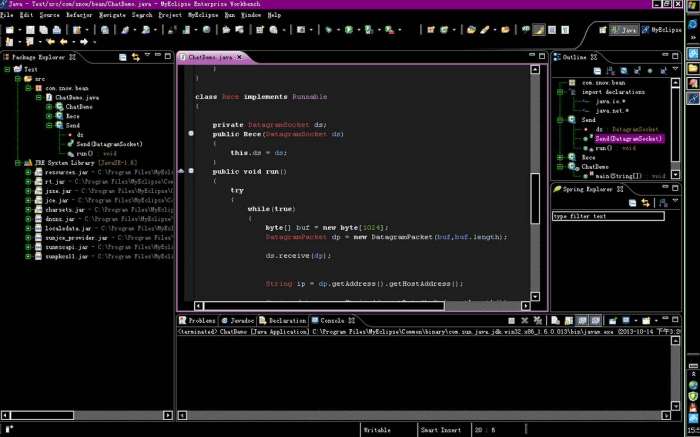Click the New file toolbar icon

point(9,30)
